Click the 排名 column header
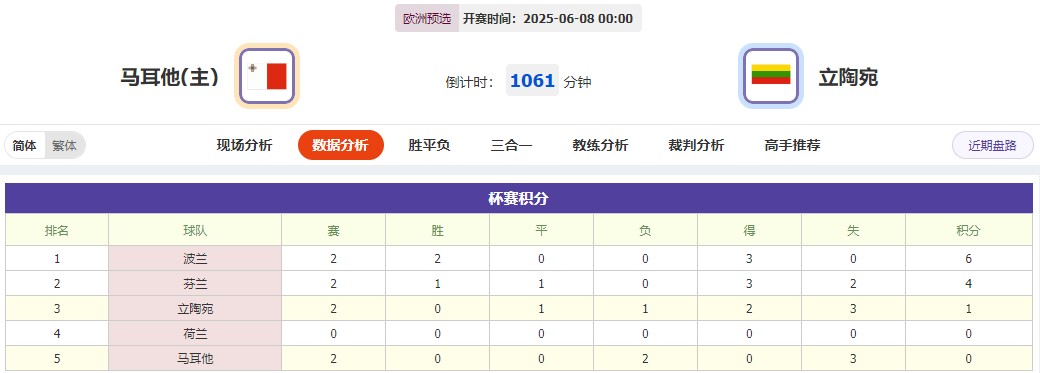 pos(57,230)
